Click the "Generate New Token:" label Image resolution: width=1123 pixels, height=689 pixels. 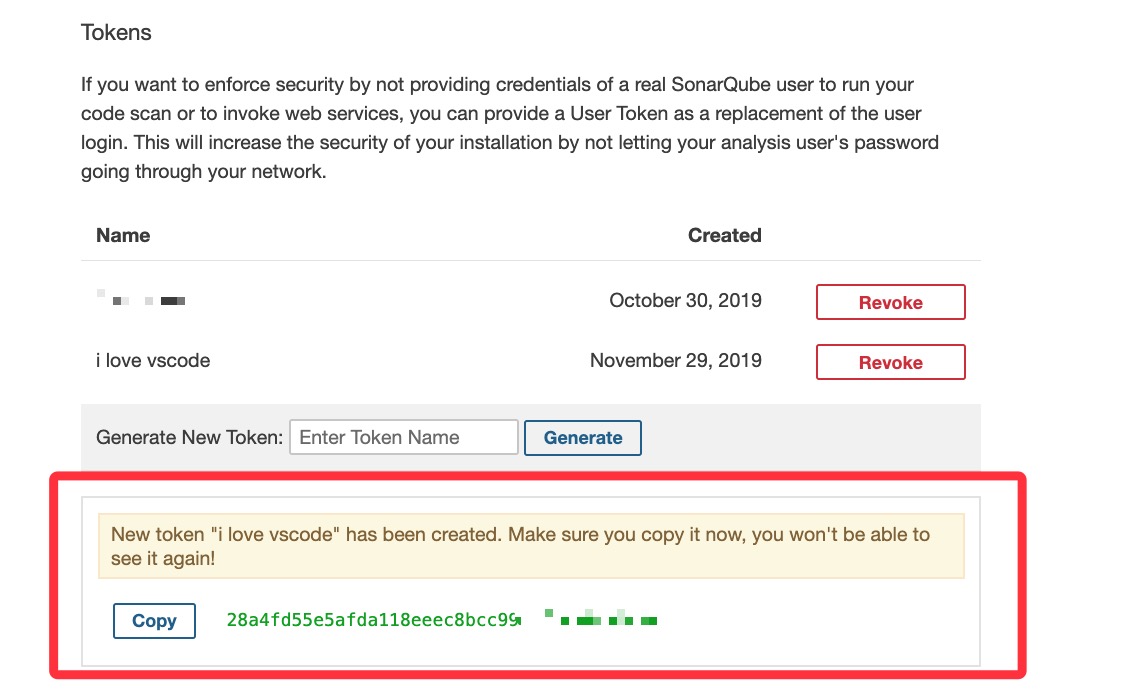pos(190,437)
